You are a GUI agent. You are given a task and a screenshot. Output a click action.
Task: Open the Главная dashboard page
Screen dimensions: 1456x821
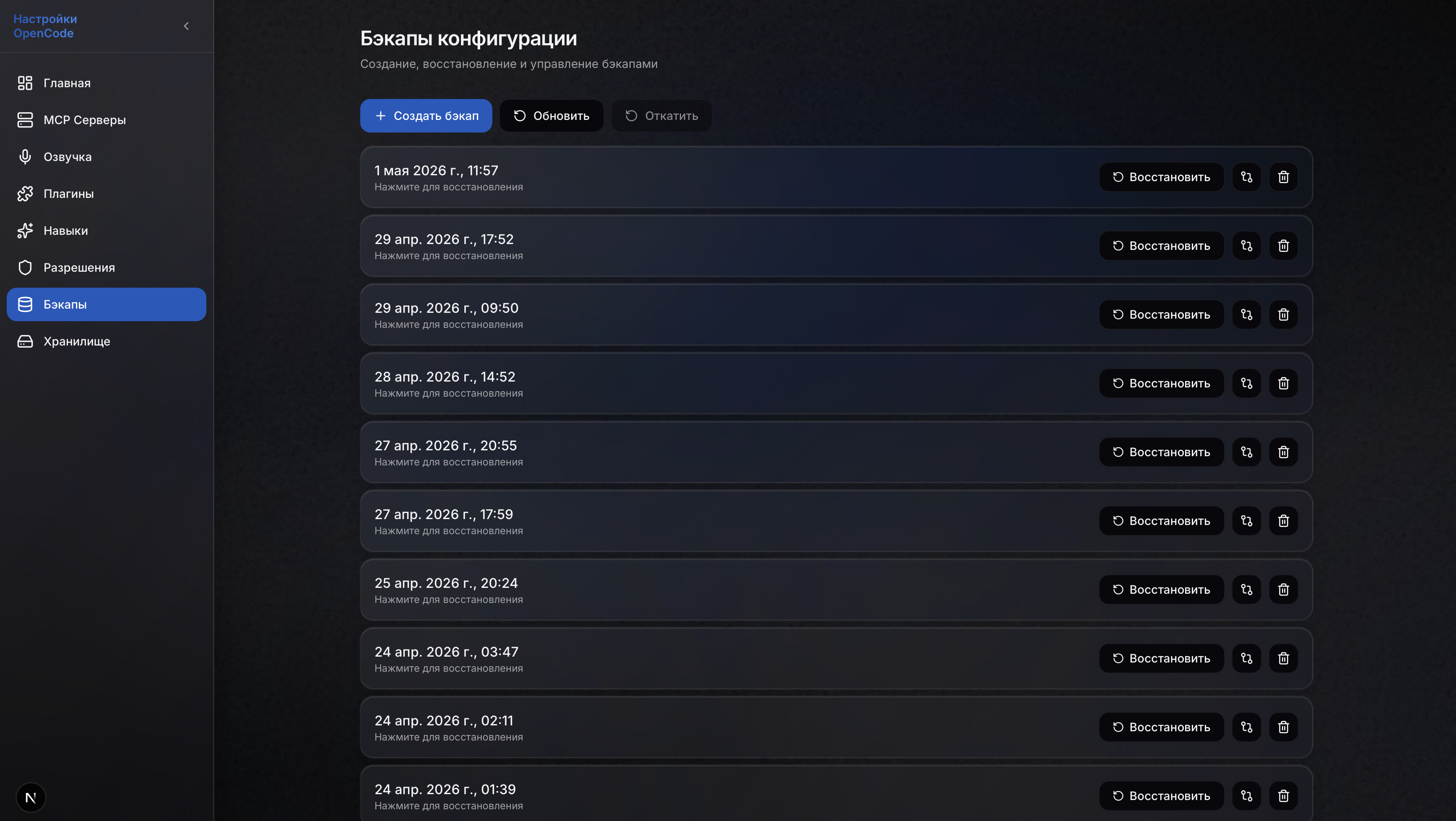point(106,83)
